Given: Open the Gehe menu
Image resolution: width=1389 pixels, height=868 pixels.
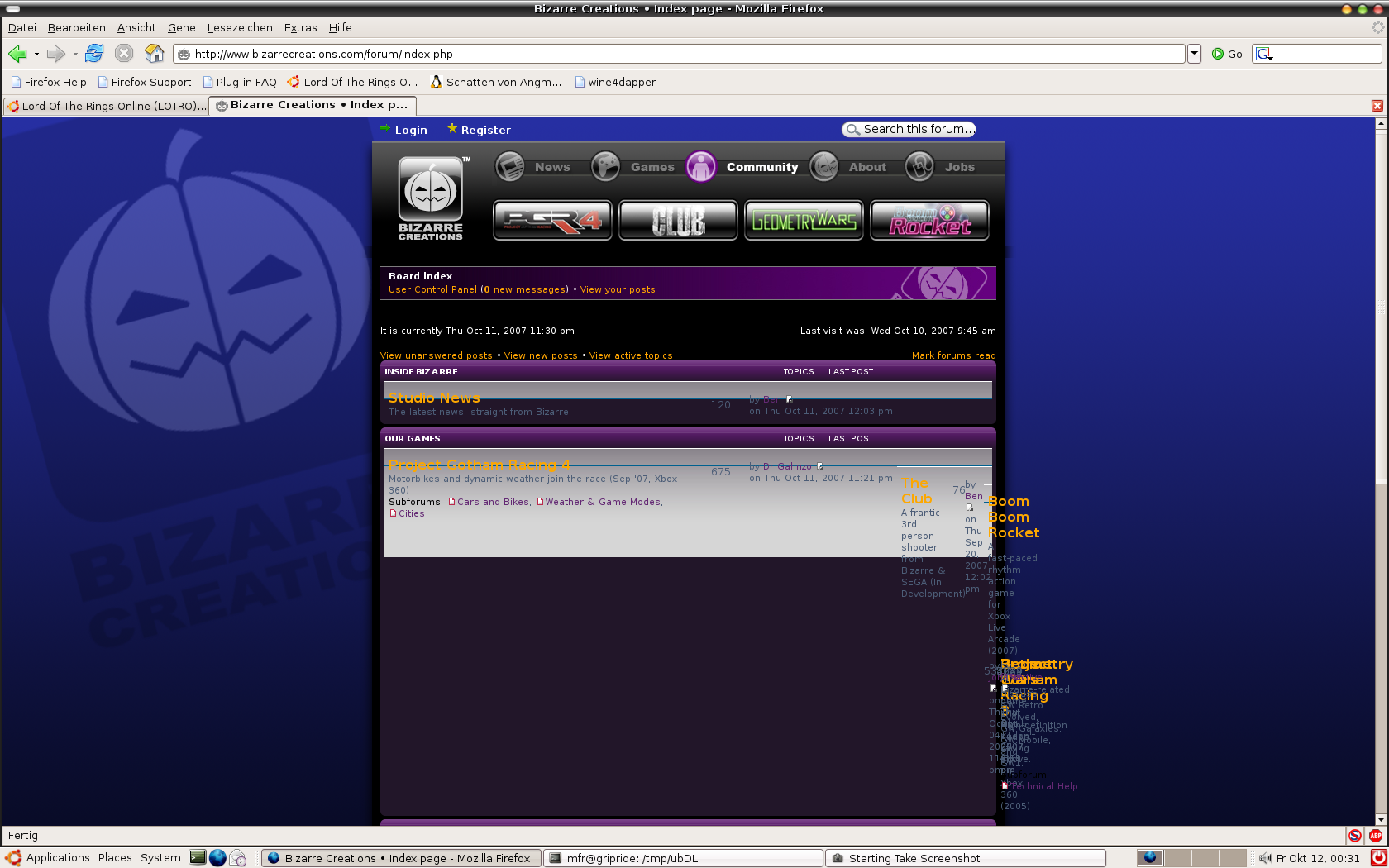Looking at the screenshot, I should pos(182,27).
